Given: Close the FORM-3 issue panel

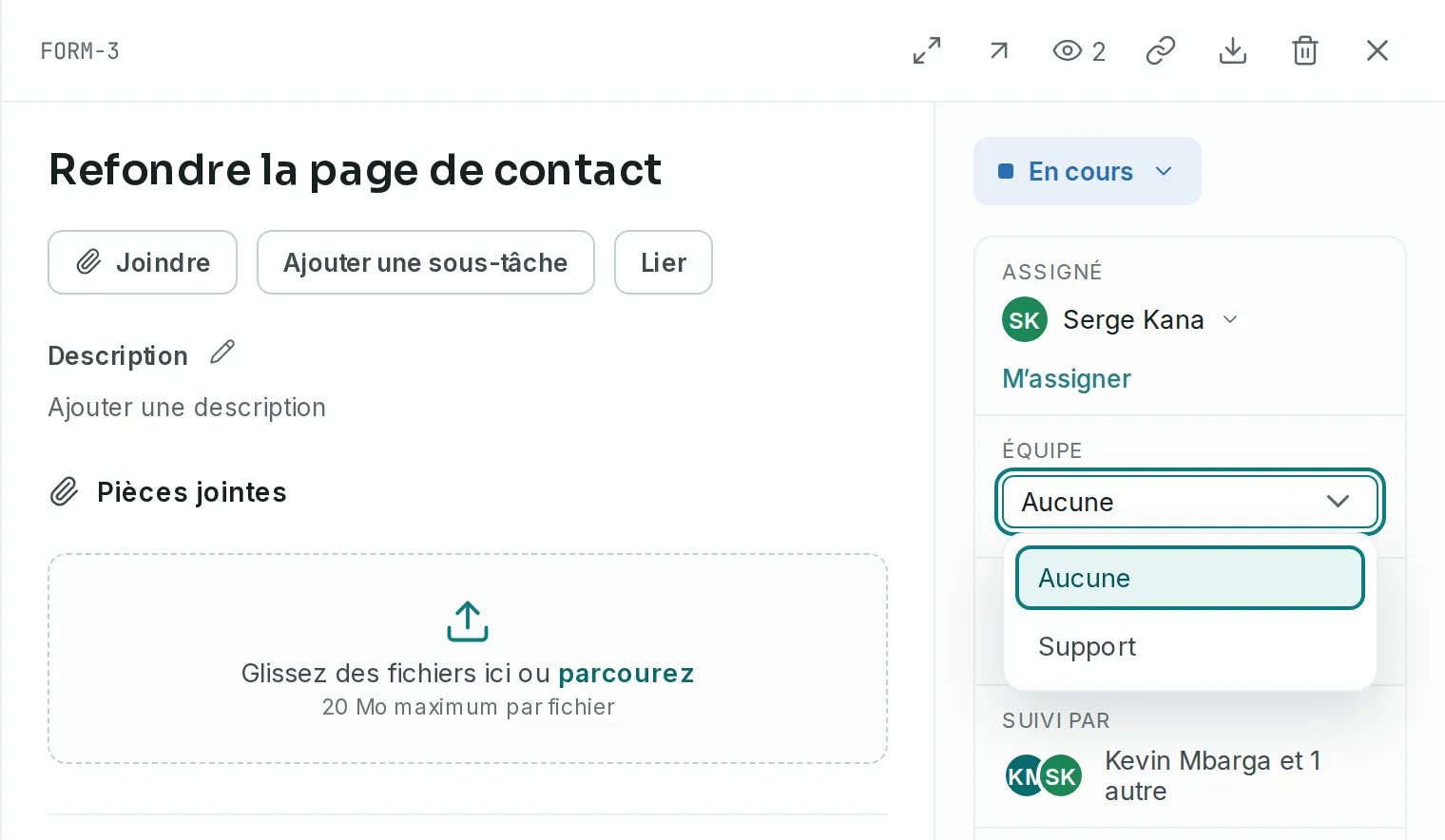Looking at the screenshot, I should coord(1378,50).
